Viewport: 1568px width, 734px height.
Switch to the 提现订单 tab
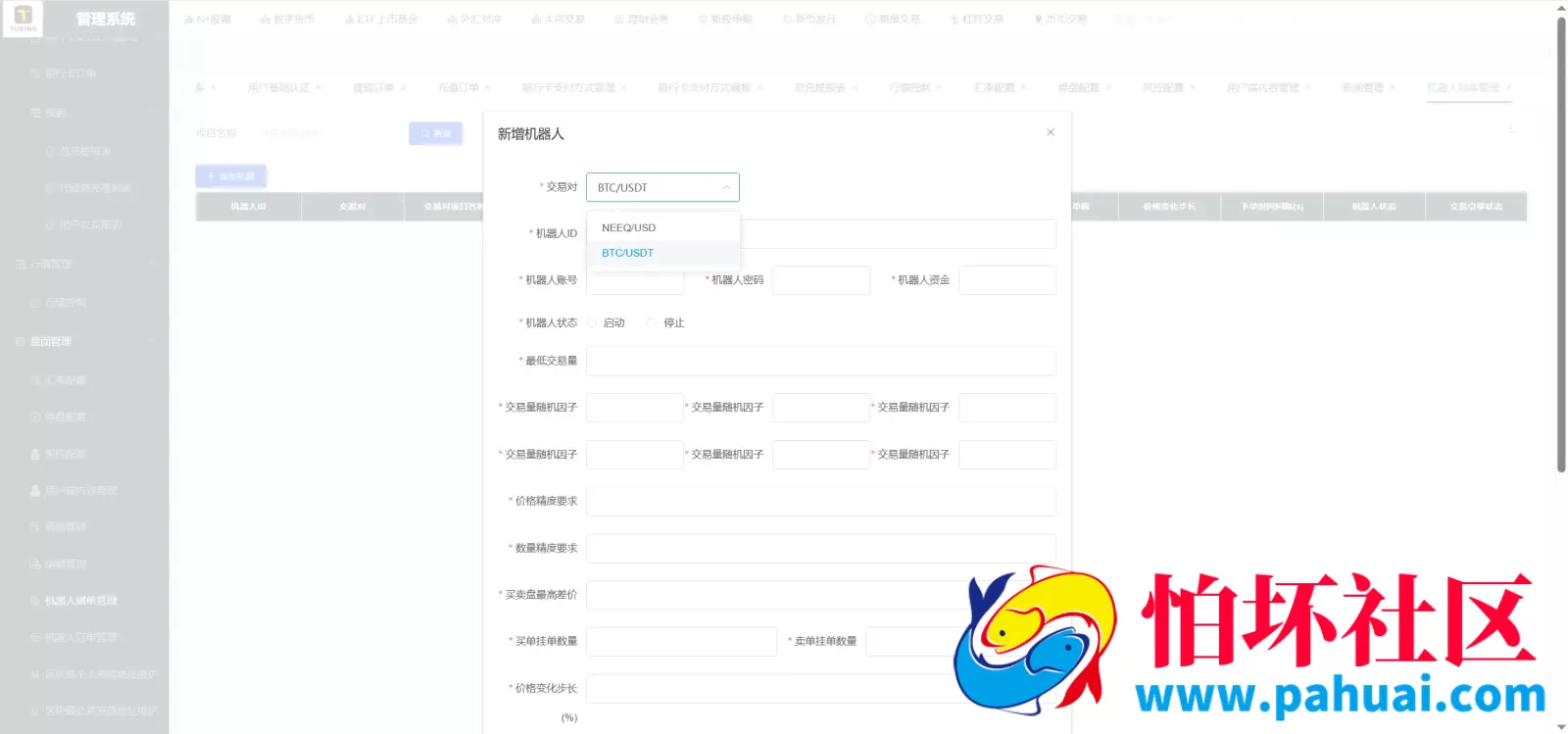pos(373,87)
